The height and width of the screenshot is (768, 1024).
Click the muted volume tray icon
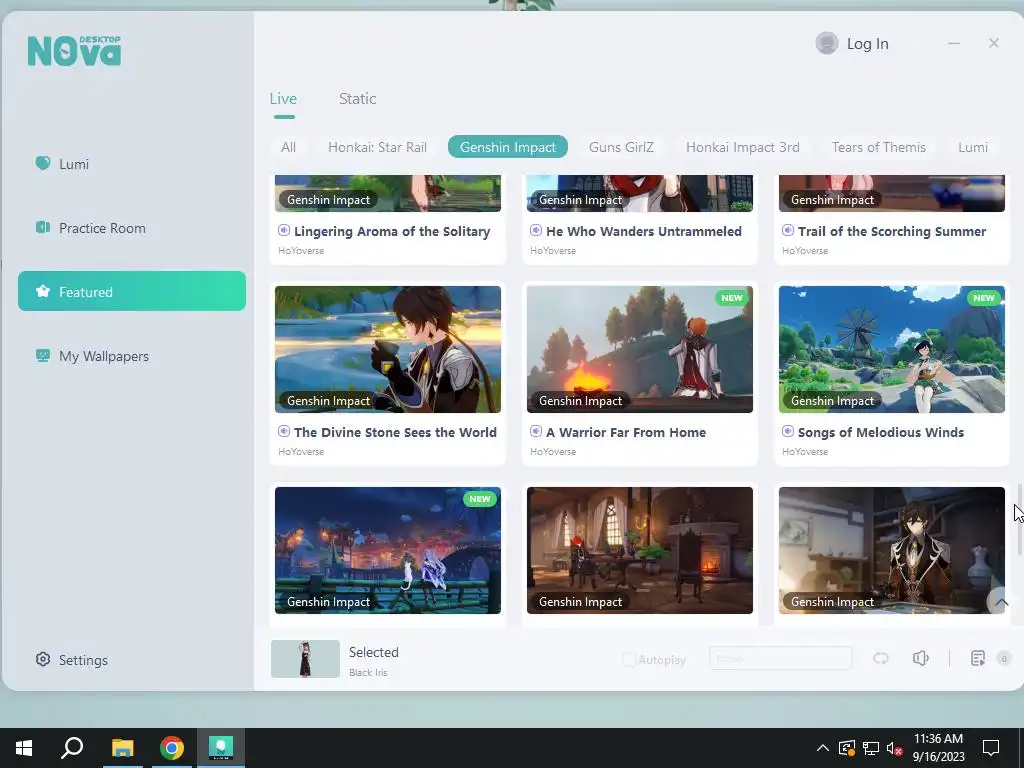pyautogui.click(x=894, y=748)
